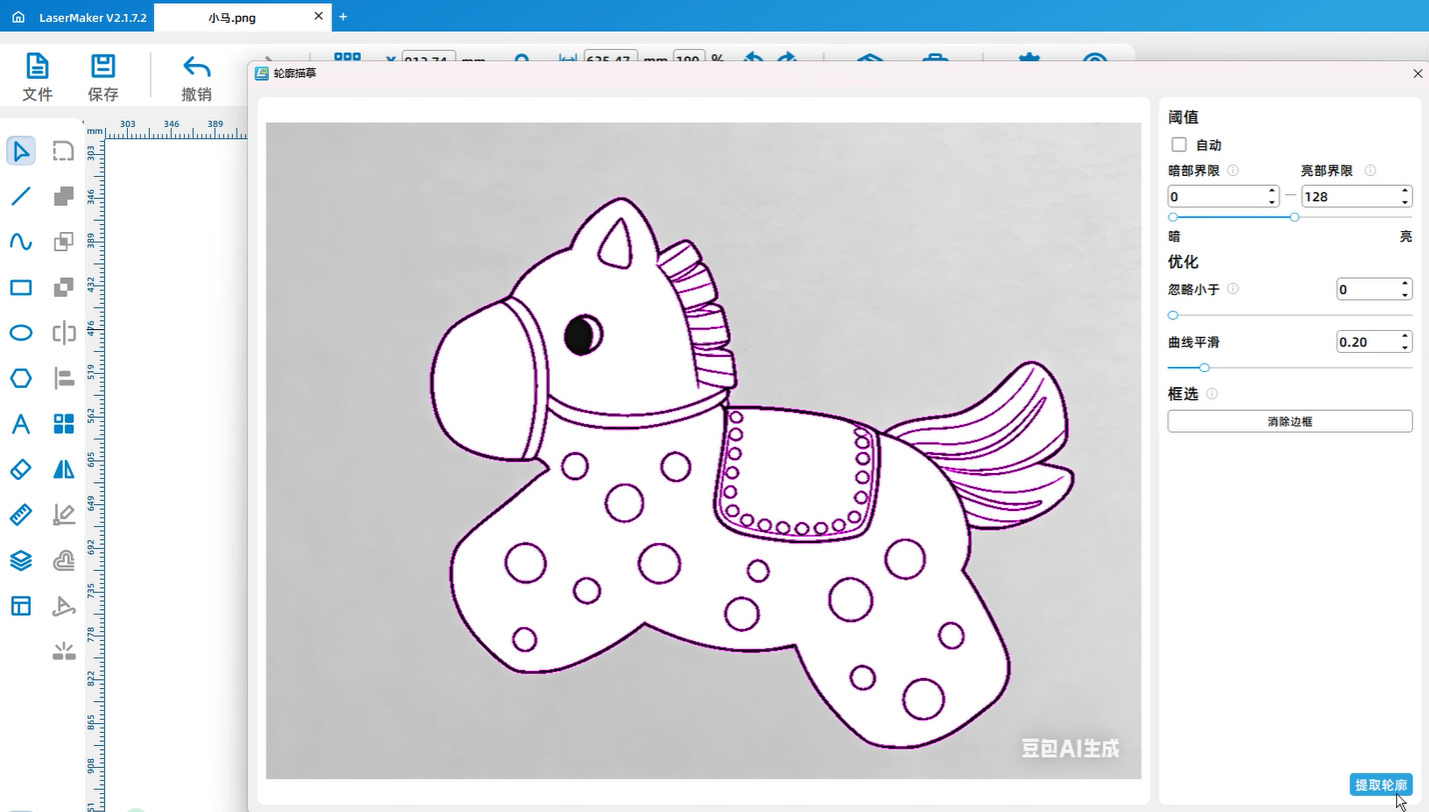Screen dimensions: 1429x812
Task: Select the line drawing tool
Action: [x=21, y=196]
